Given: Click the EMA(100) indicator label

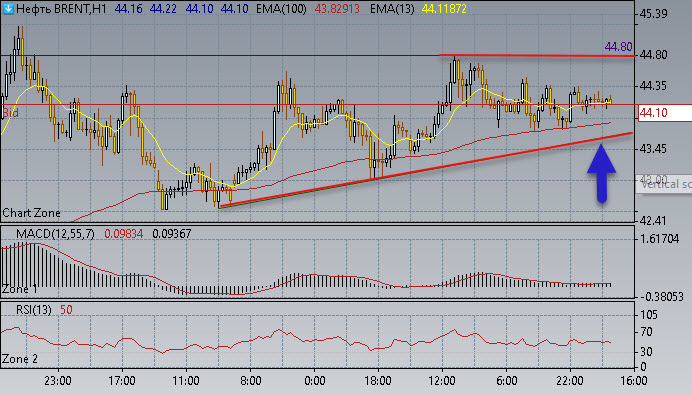Looking at the screenshot, I should [x=281, y=9].
